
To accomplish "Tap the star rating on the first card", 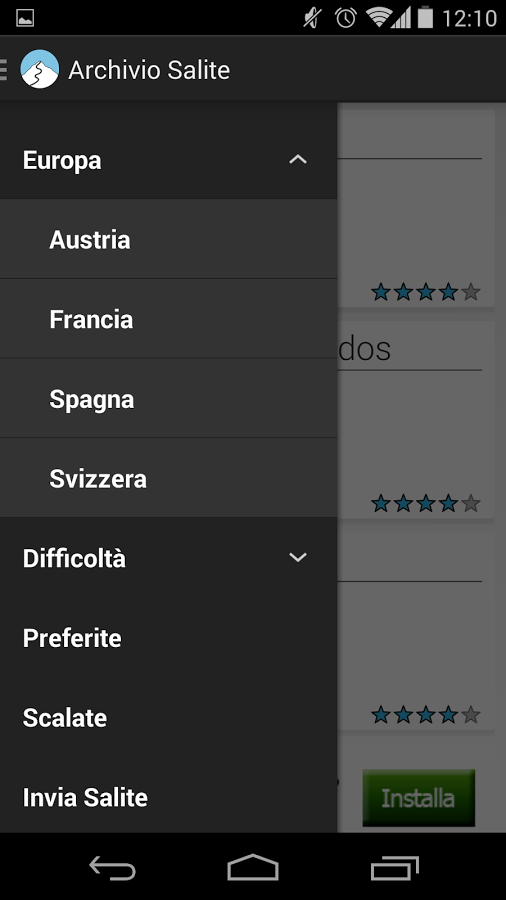I will click(x=426, y=292).
